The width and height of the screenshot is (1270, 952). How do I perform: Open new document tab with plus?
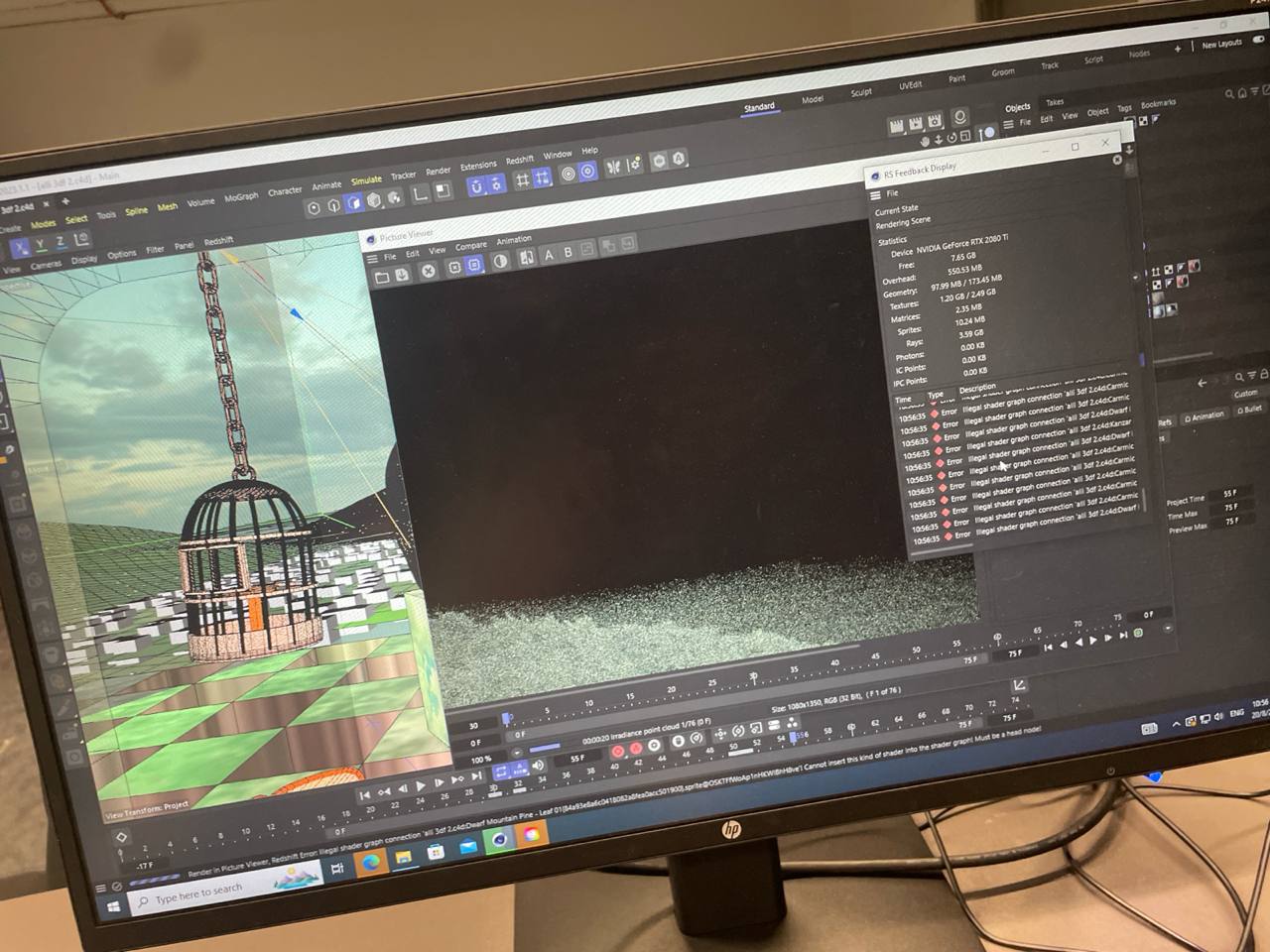tap(65, 202)
